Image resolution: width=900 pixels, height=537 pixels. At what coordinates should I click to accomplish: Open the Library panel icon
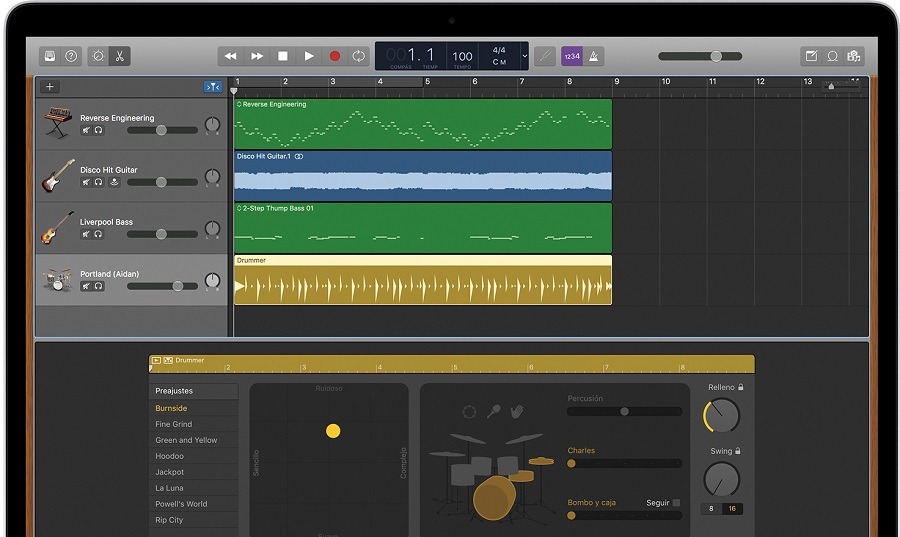pos(50,56)
